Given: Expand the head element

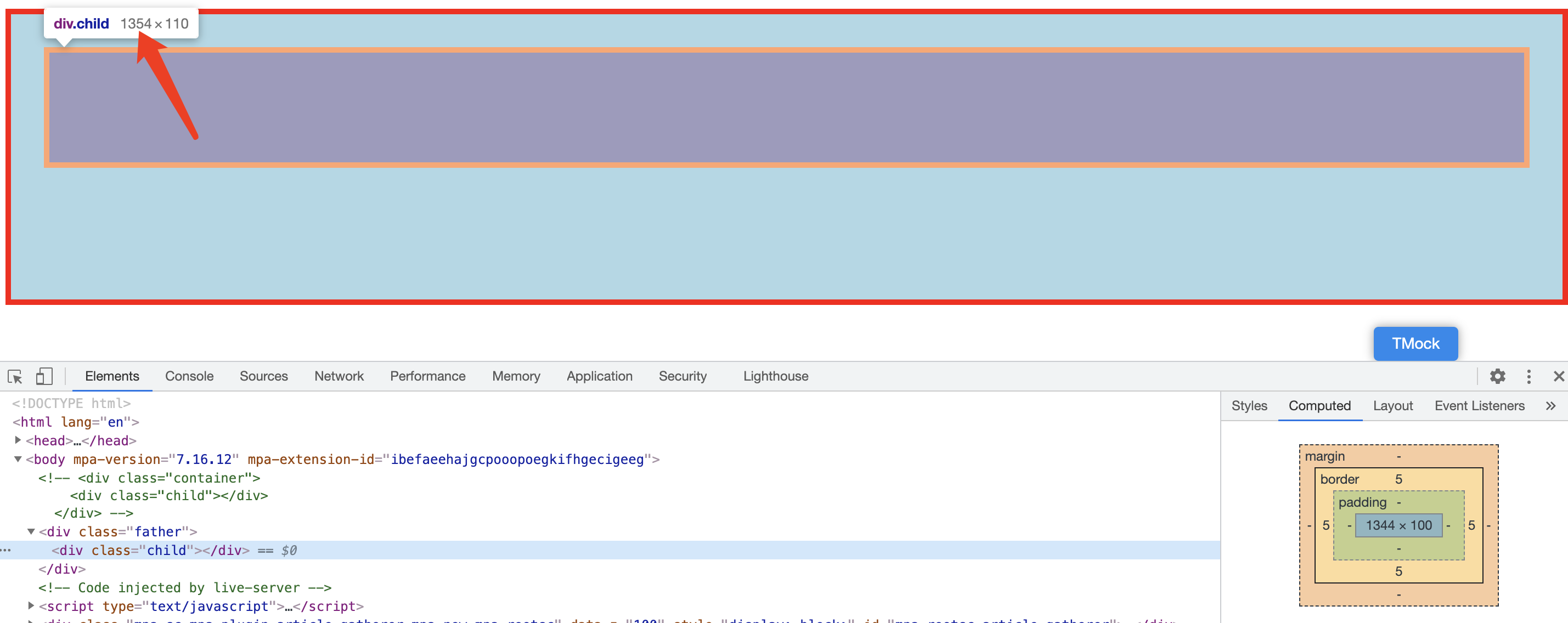Looking at the screenshot, I should (x=18, y=440).
